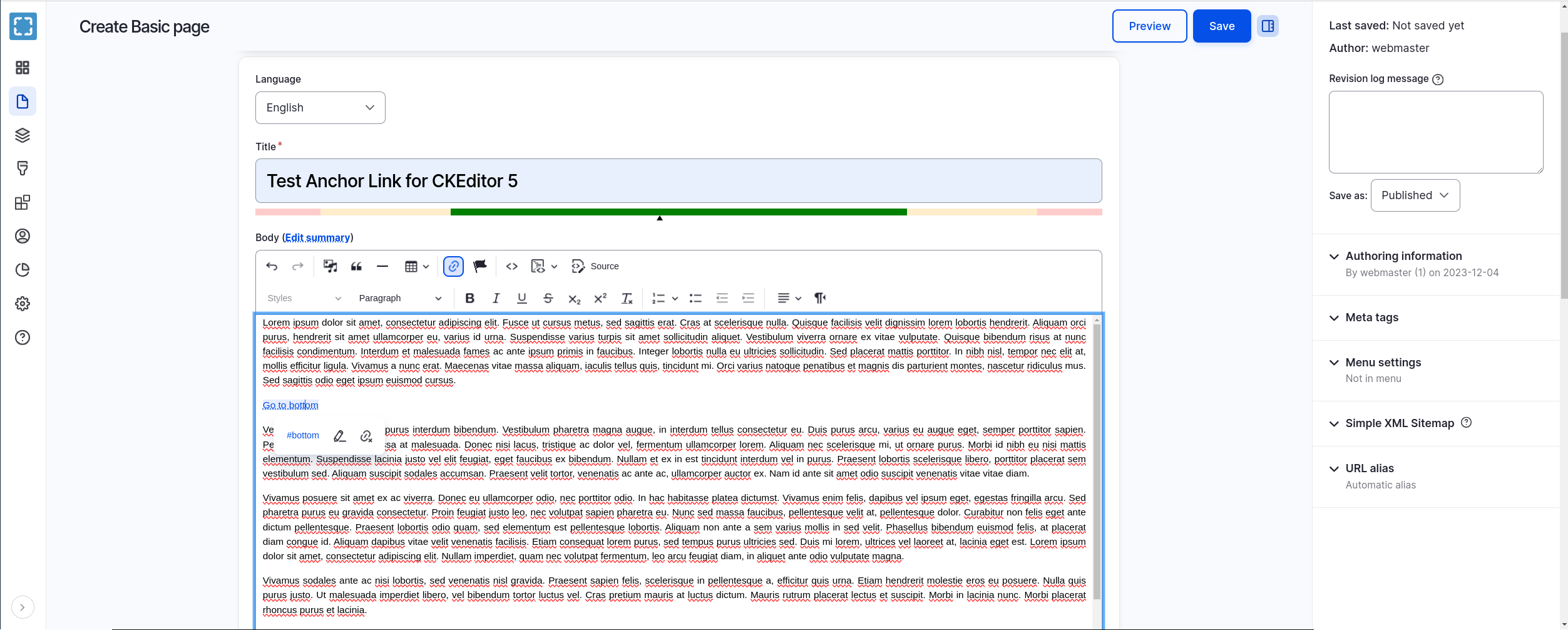Expand the left sidebar with the arrow button
The image size is (1568, 630).
(x=23, y=607)
